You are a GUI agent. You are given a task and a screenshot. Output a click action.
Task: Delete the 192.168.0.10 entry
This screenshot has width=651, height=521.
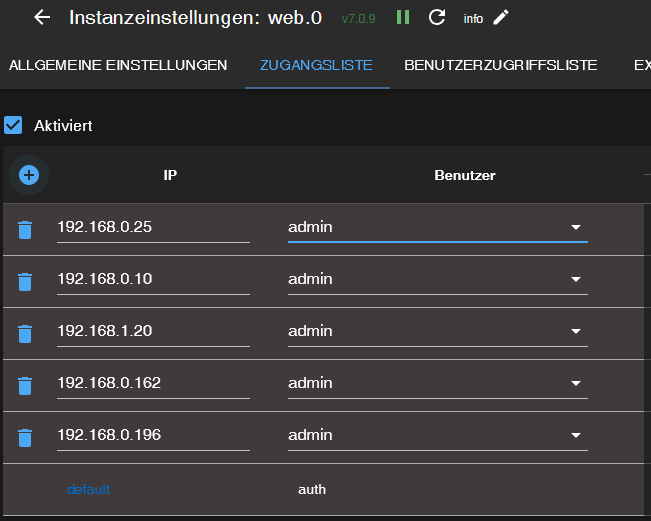tap(25, 282)
